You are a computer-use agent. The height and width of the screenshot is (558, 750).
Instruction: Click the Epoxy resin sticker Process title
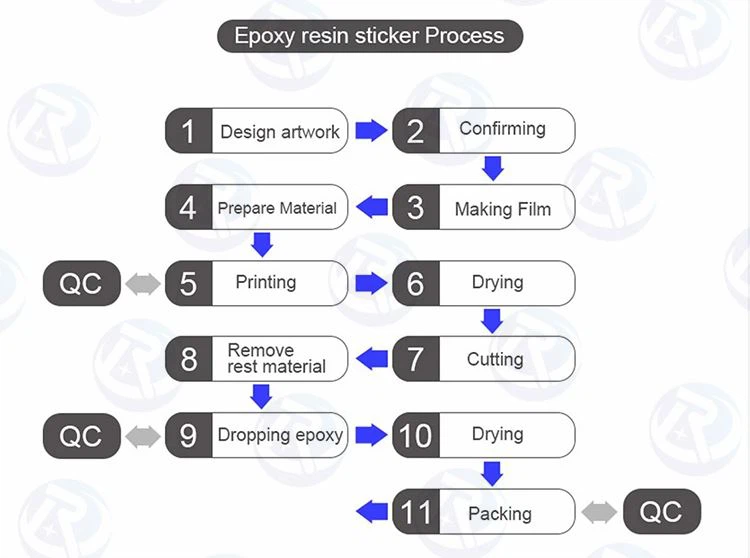point(370,38)
